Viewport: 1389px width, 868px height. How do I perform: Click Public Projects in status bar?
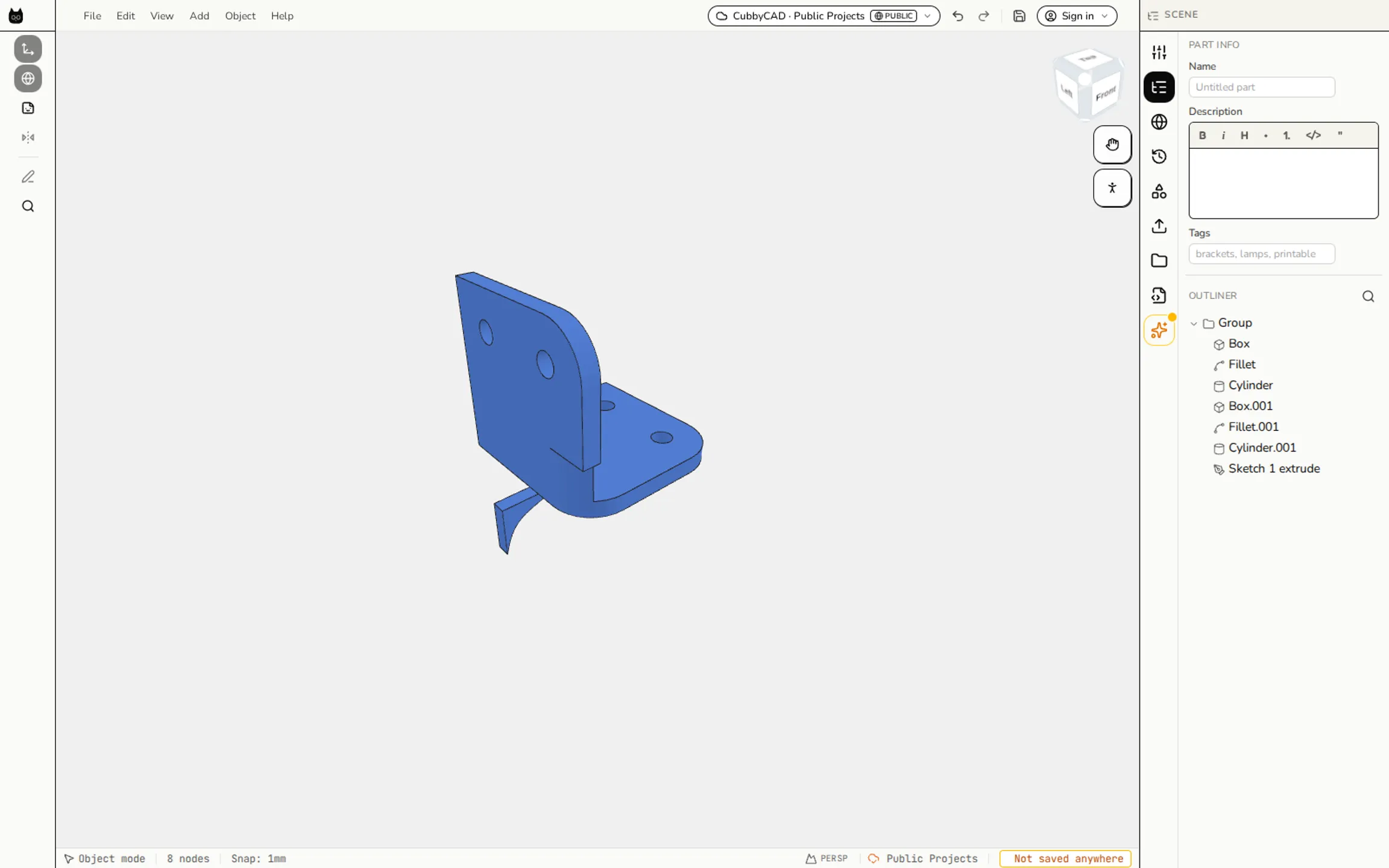tap(922, 858)
